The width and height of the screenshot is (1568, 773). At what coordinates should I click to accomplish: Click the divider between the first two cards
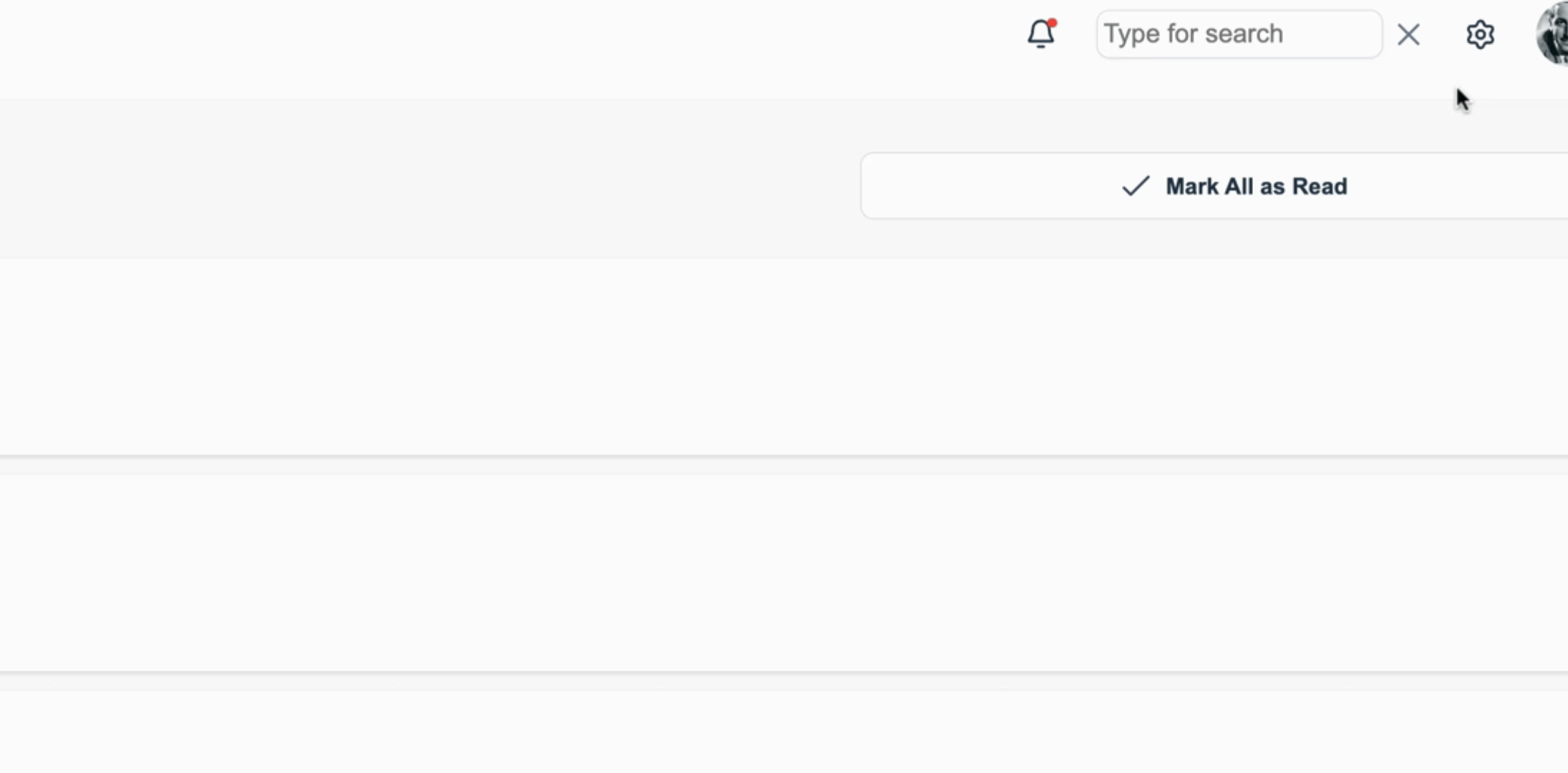(784, 465)
